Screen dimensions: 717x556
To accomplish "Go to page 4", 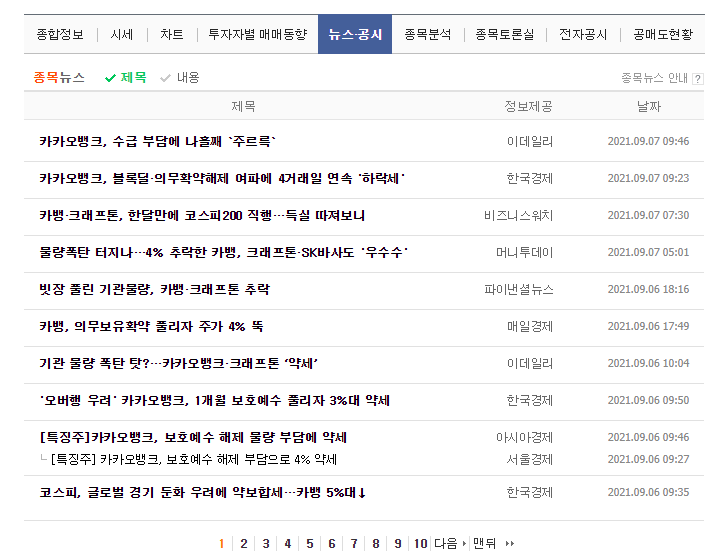I will tap(288, 544).
